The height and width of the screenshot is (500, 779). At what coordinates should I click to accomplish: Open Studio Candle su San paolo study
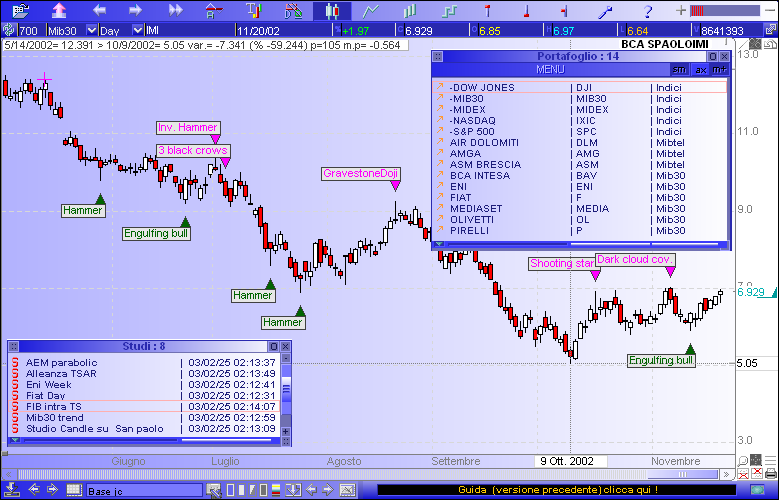(144, 428)
